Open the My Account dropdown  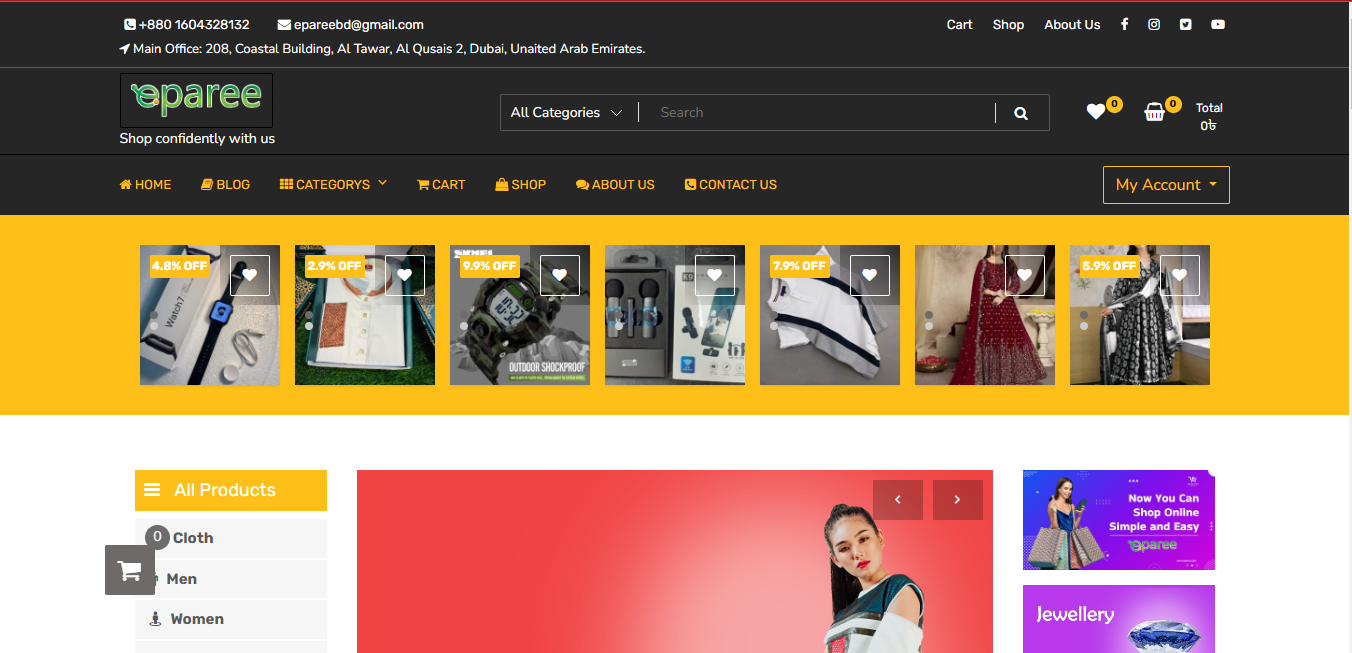coord(1166,184)
